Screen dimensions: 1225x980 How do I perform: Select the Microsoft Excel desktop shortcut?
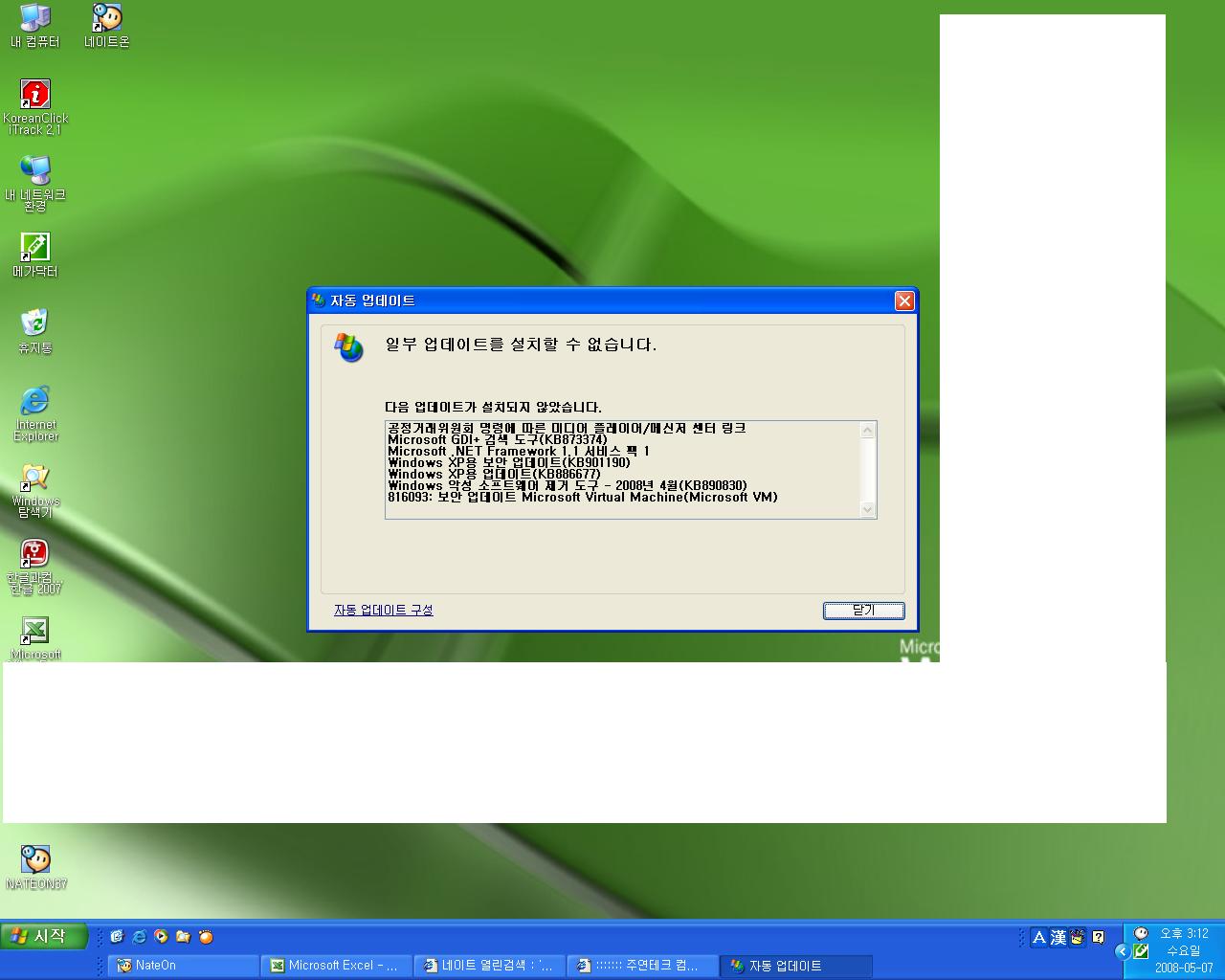(35, 638)
